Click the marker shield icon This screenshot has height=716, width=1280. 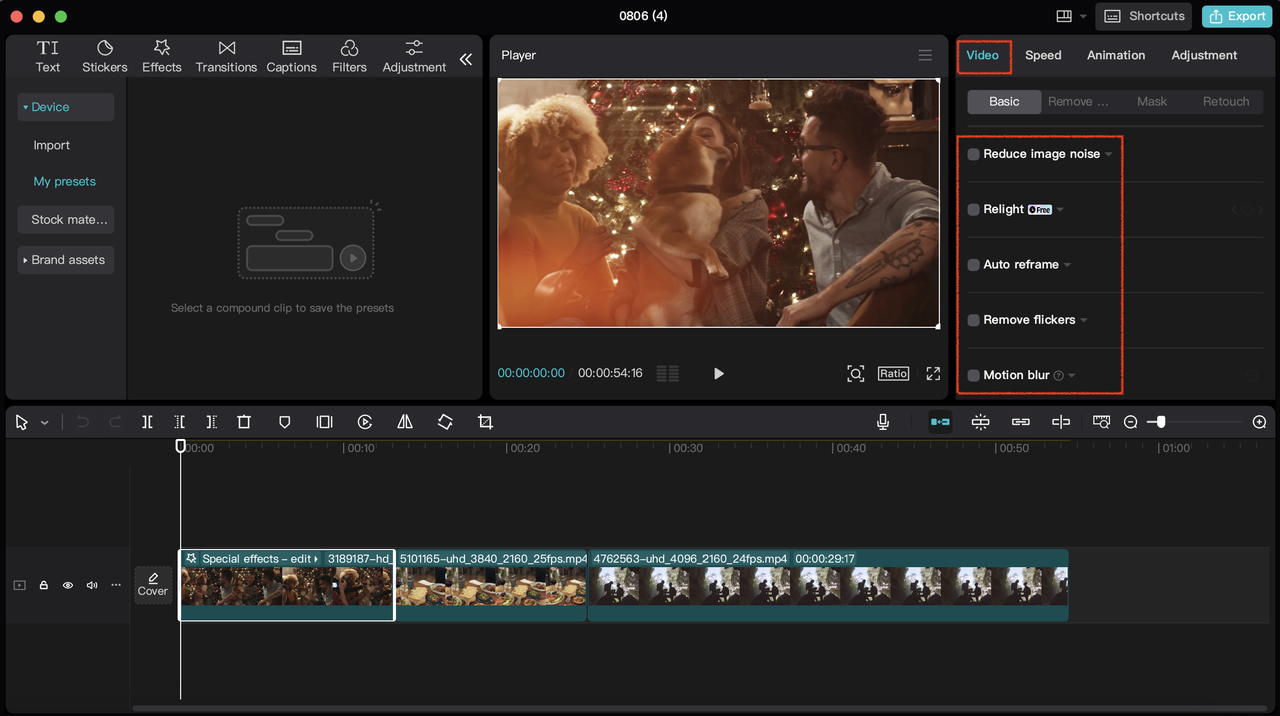pyautogui.click(x=284, y=422)
